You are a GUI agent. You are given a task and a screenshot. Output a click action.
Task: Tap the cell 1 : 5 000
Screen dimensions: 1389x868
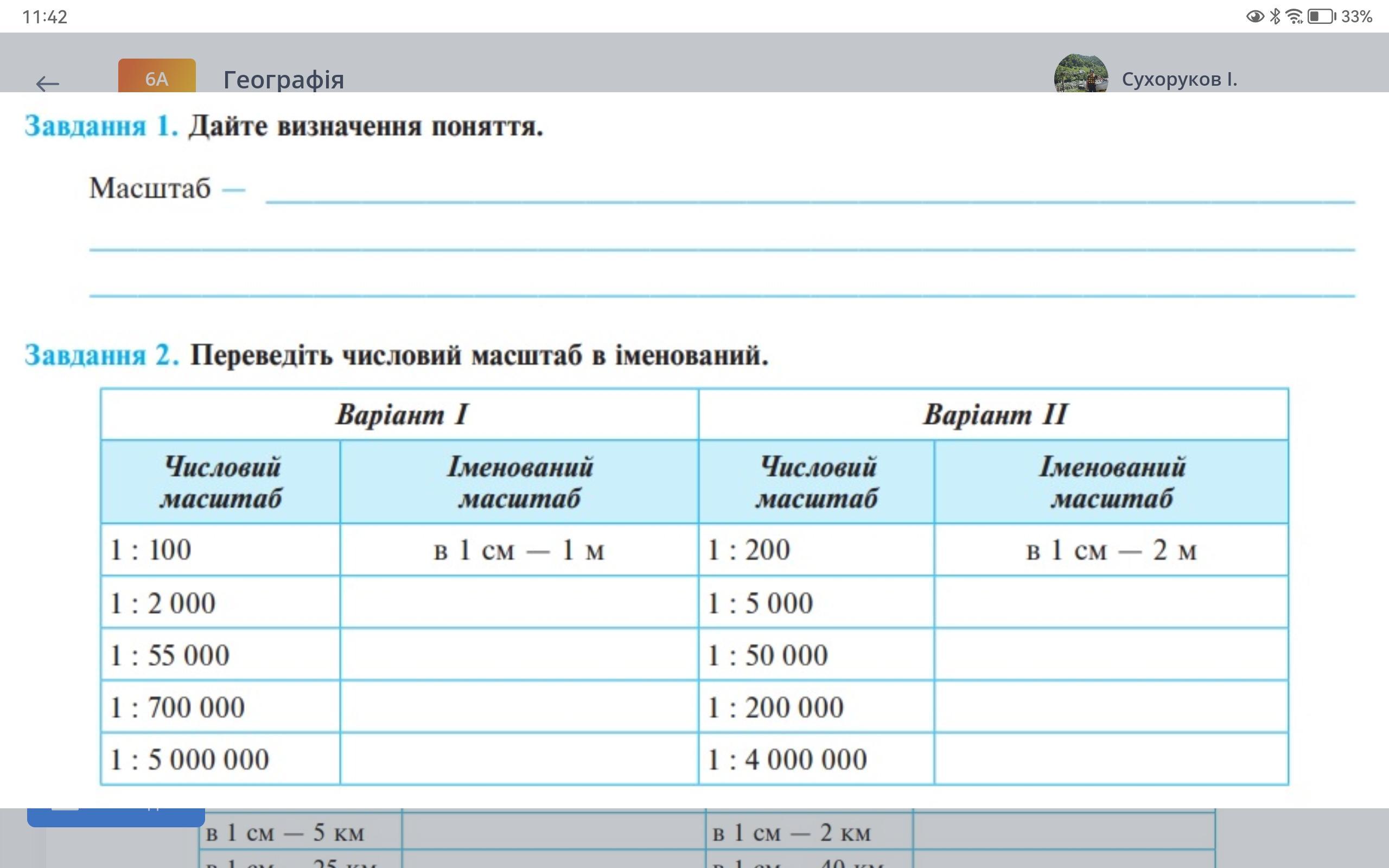click(x=816, y=603)
